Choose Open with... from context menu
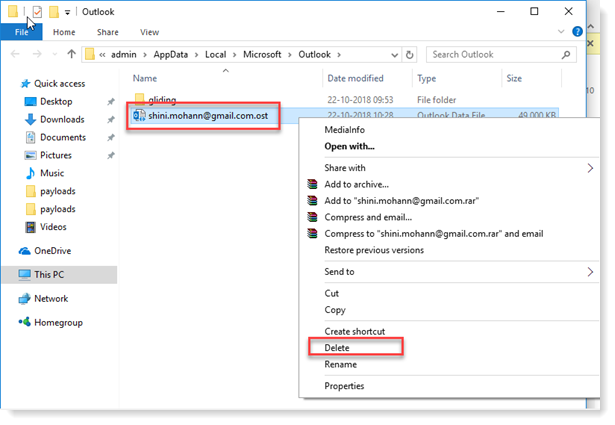Viewport: 615px width, 425px height. tap(349, 146)
